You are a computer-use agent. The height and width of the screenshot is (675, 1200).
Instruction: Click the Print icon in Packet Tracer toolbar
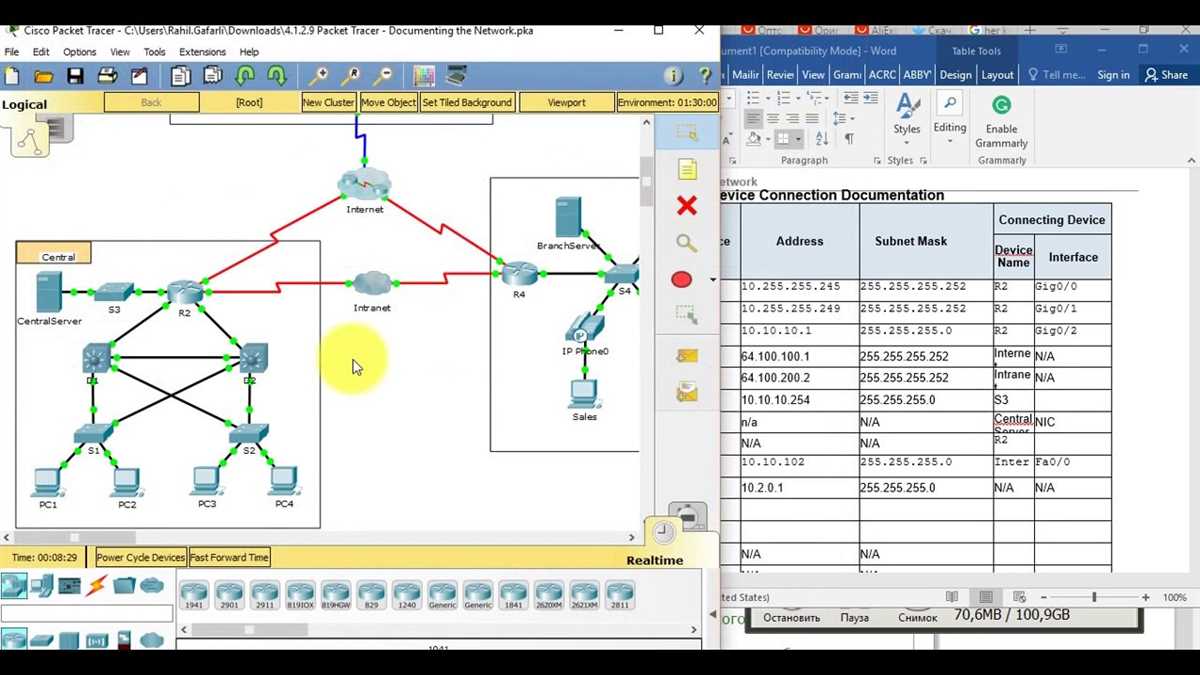[x=107, y=76]
